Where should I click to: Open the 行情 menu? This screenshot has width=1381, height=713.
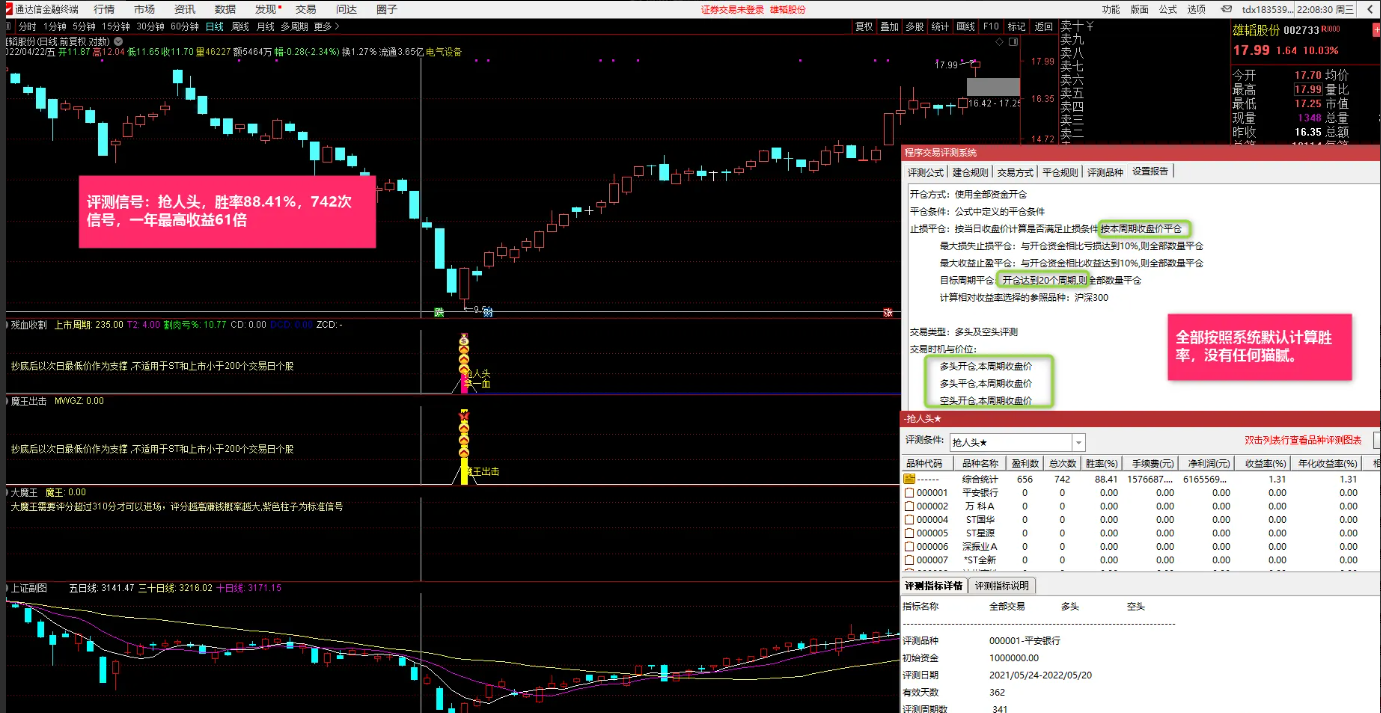click(104, 9)
